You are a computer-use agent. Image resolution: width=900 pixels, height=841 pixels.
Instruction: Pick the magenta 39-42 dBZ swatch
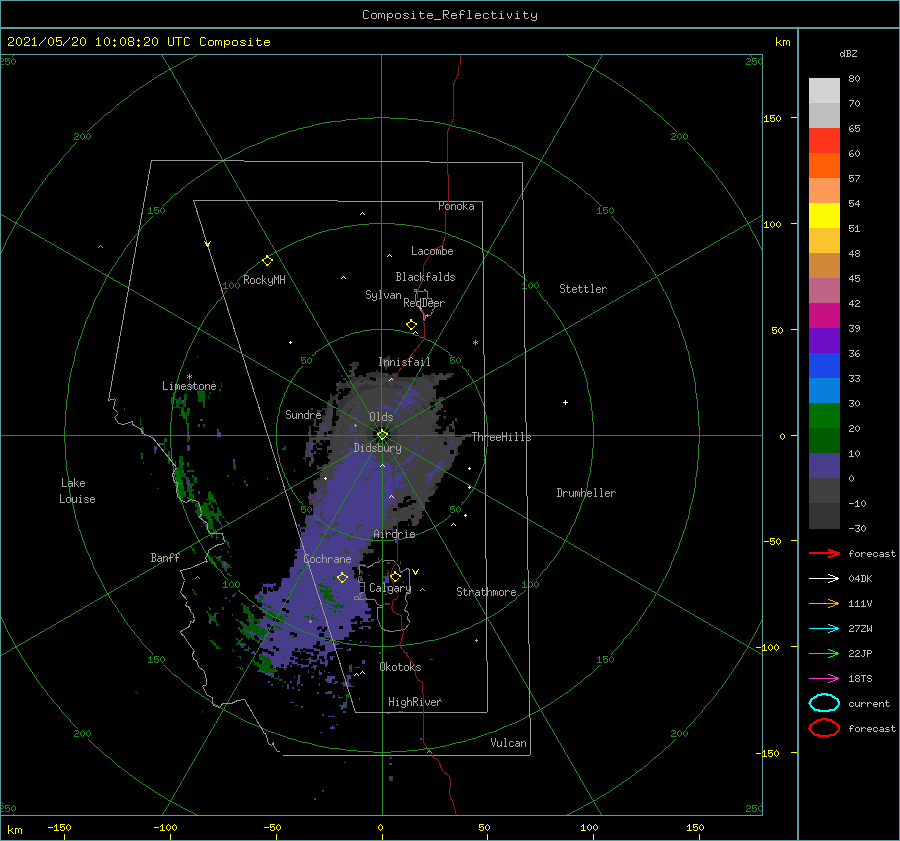(824, 315)
